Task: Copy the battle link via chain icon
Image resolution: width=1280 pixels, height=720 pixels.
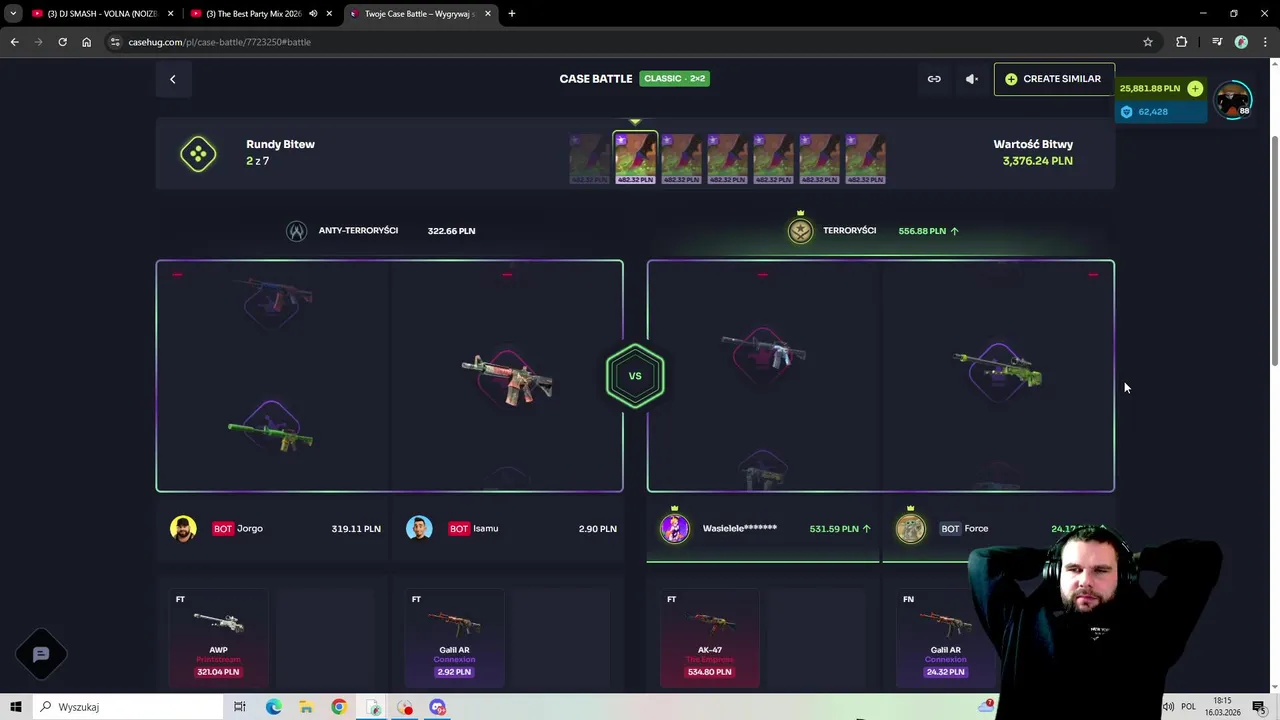Action: [934, 79]
